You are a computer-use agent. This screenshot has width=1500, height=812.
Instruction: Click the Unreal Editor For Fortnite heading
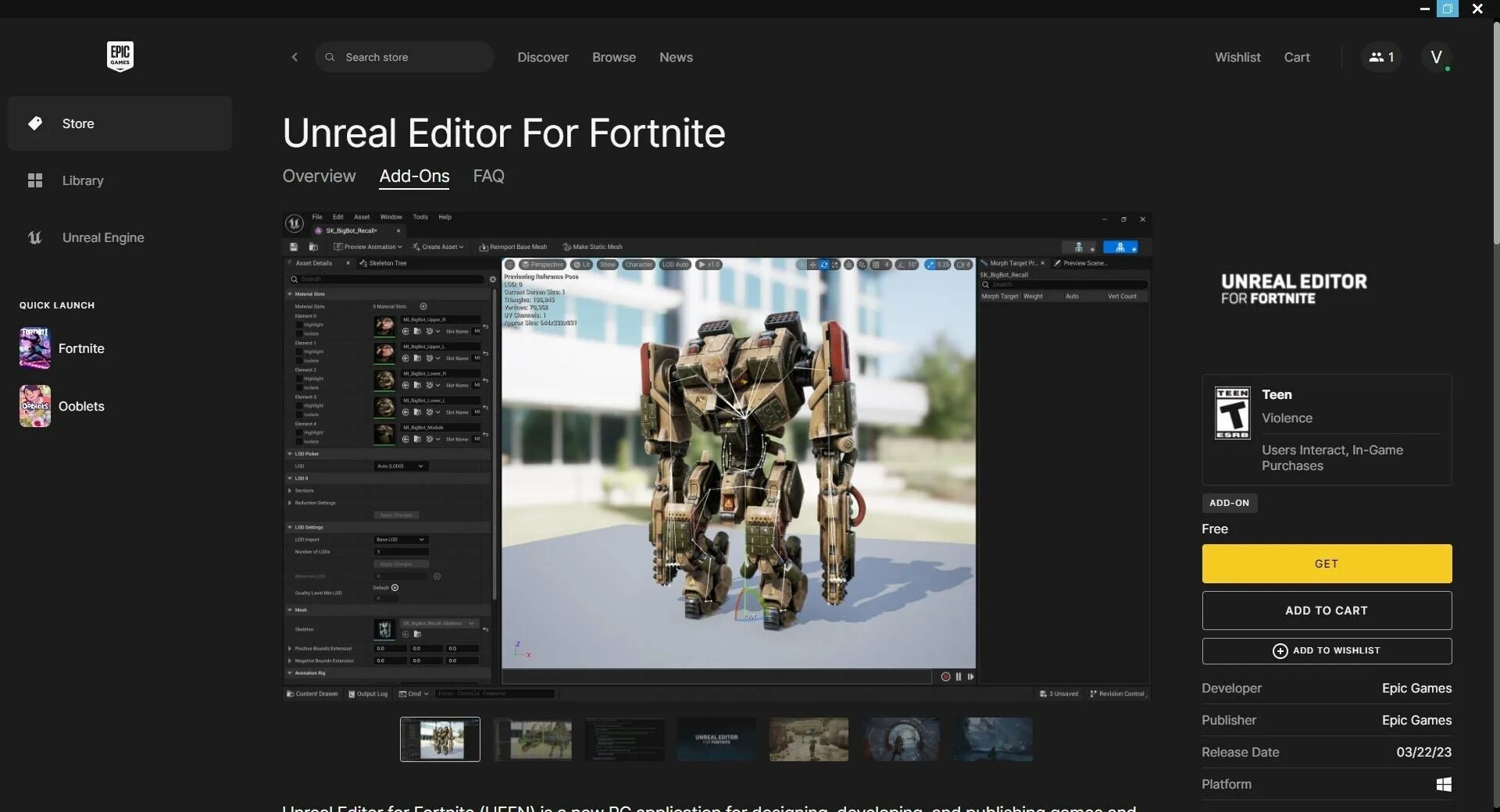(x=504, y=133)
